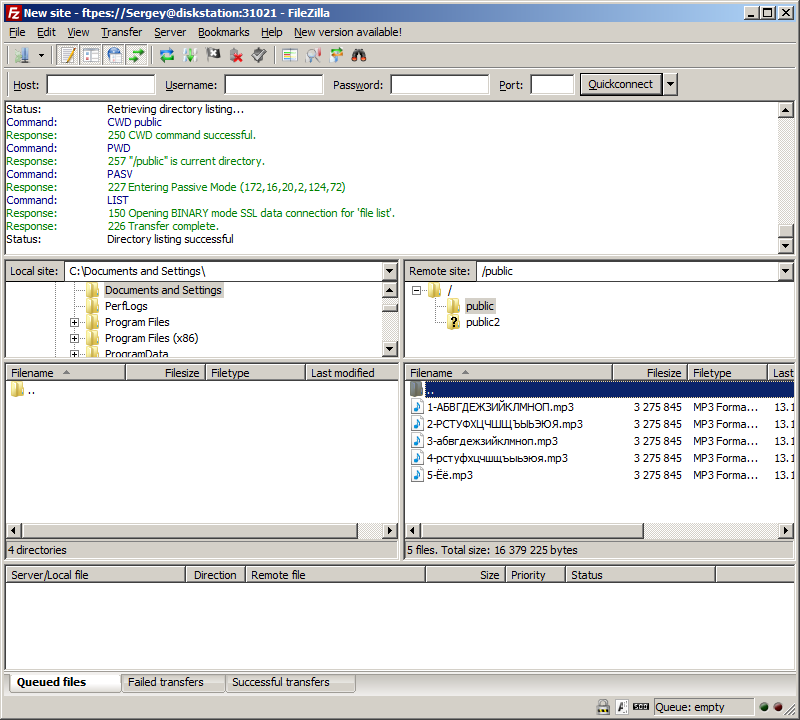Open the File menu
The height and width of the screenshot is (720, 800).
coord(17,32)
